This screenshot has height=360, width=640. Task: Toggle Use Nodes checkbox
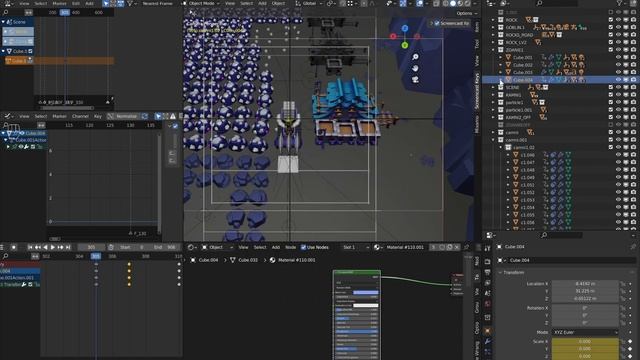303,247
